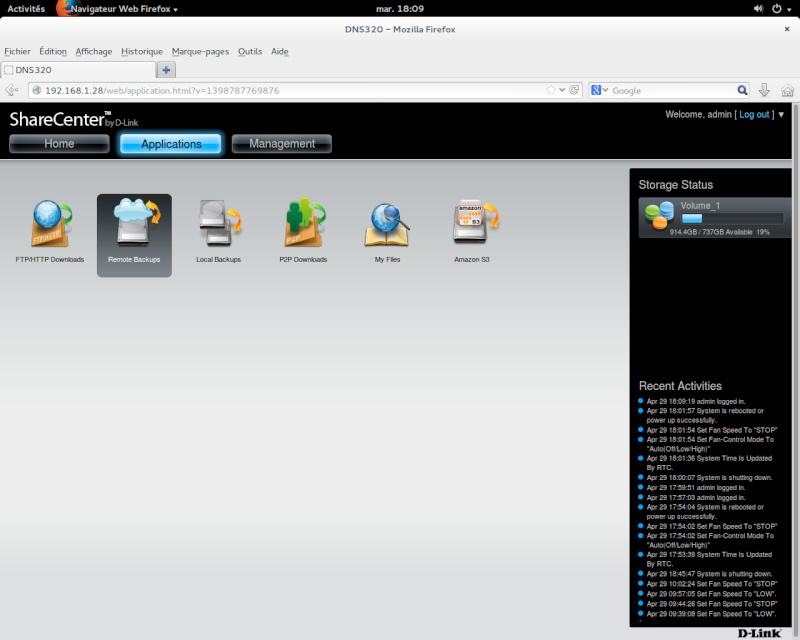Open the Outils menu
The width and height of the screenshot is (800, 640).
[250, 51]
